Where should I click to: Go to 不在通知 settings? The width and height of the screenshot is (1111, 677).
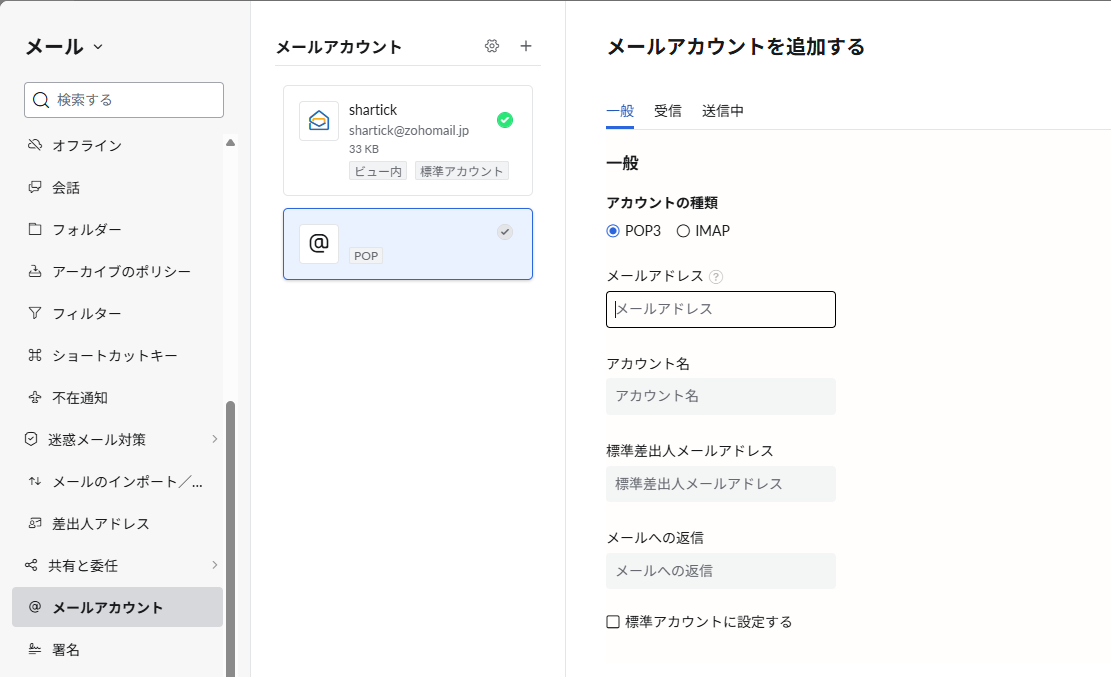(x=80, y=398)
